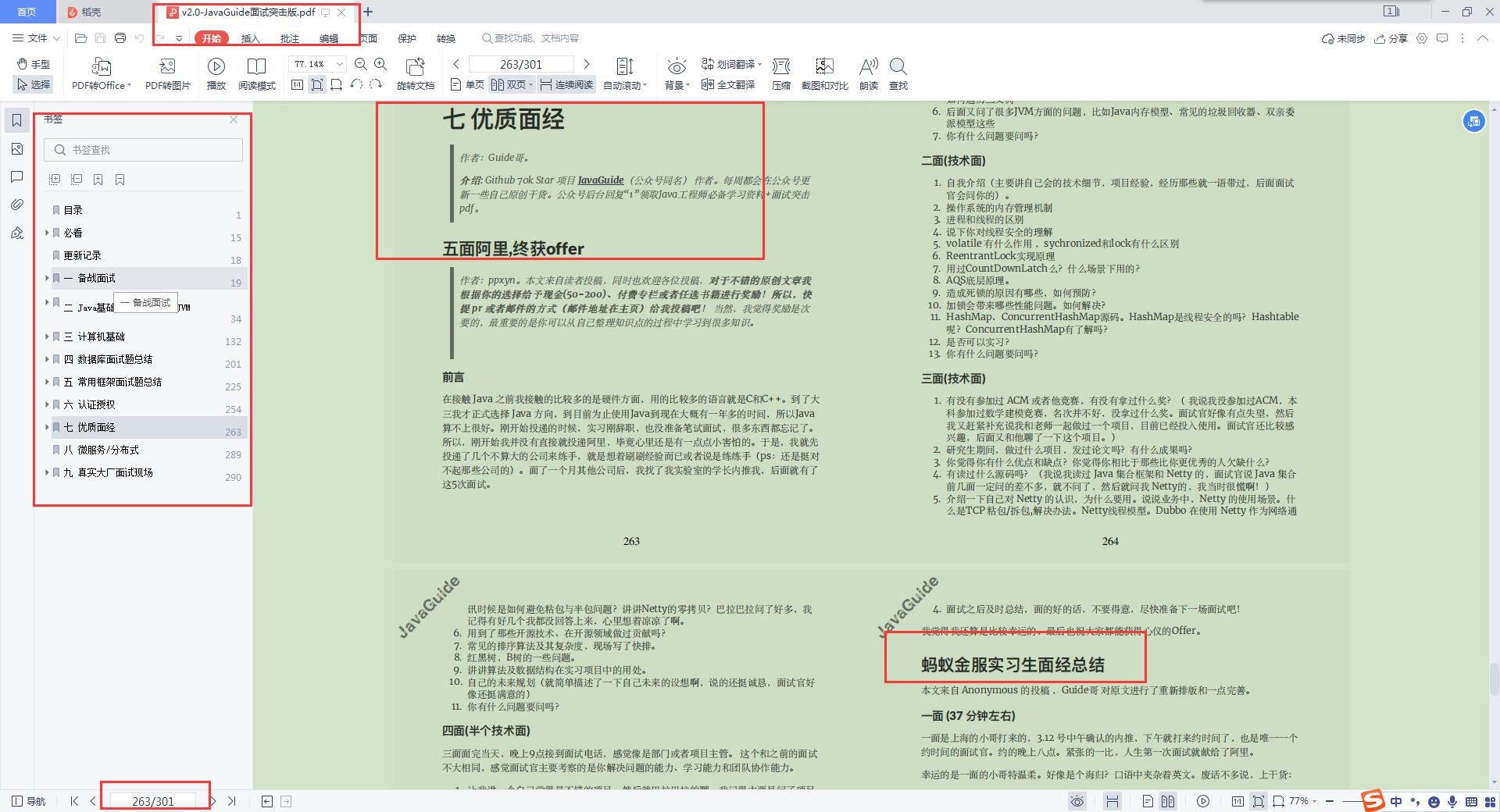This screenshot has width=1500, height=812.
Task: Collapse the ribbon with the up chevron
Action: (1482, 37)
